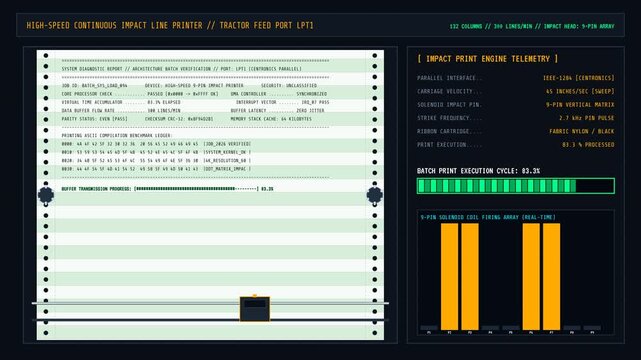Click the Strike Frequency label
This screenshot has height=360, width=641.
[449, 118]
